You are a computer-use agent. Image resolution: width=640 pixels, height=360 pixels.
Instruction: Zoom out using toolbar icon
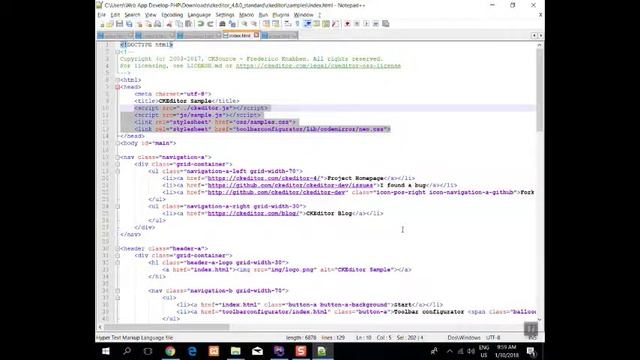[253, 24]
